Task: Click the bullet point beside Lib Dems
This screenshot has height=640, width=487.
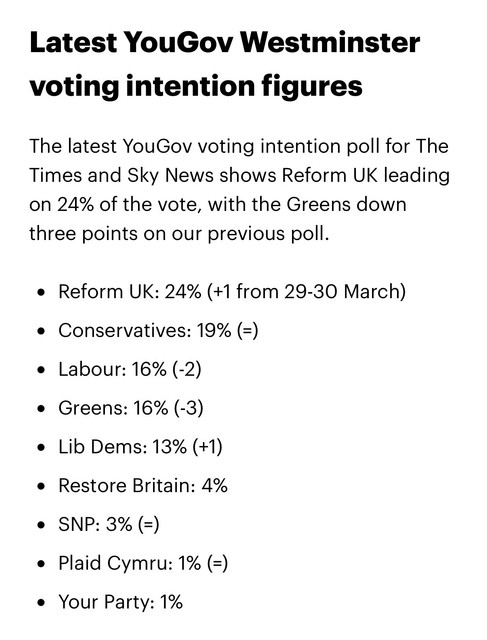Action: pyautogui.click(x=40, y=448)
